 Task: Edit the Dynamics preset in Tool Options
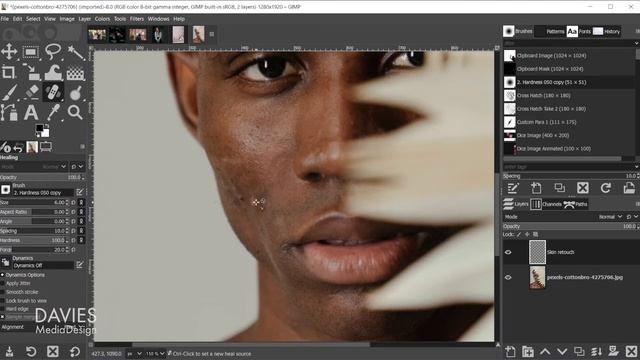click(x=80, y=264)
